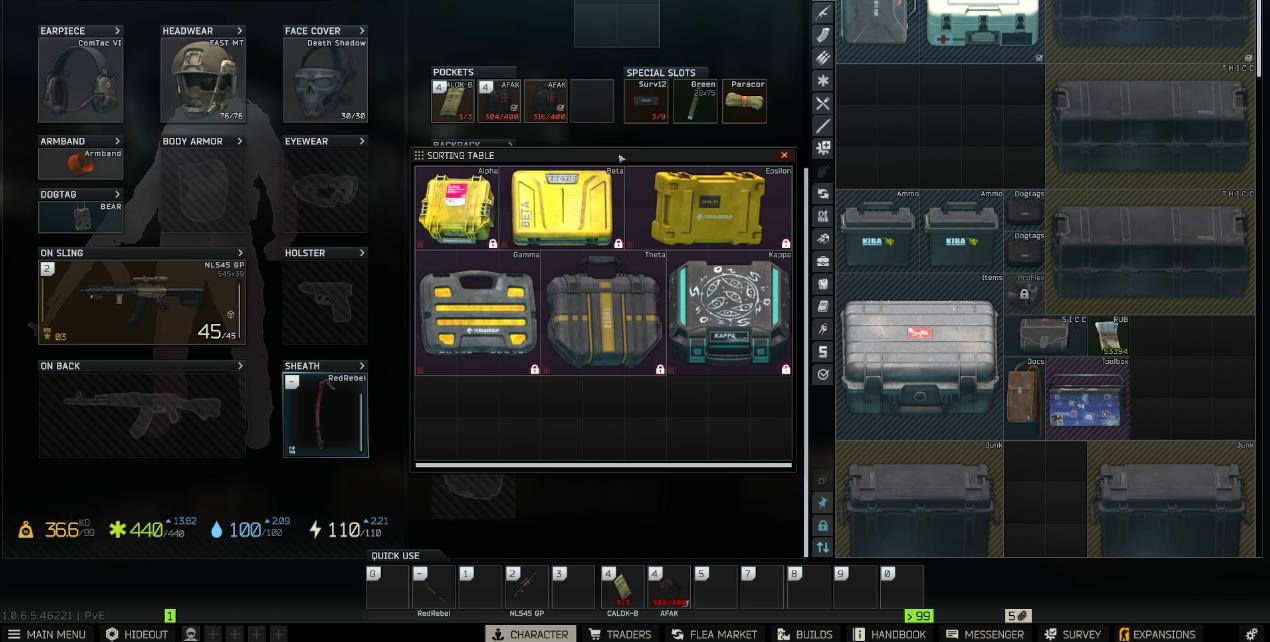Image resolution: width=1270 pixels, height=642 pixels.
Task: Expand the Face Cover slot arrow
Action: coord(362,31)
